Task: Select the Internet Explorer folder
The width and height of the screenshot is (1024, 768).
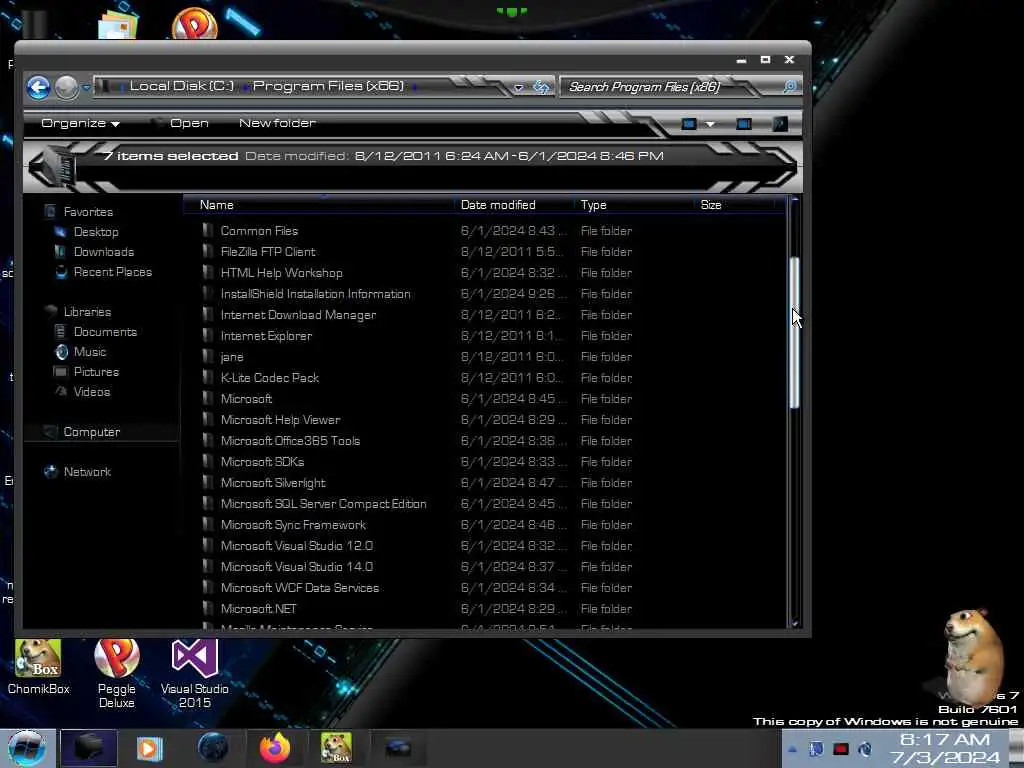Action: click(x=266, y=336)
